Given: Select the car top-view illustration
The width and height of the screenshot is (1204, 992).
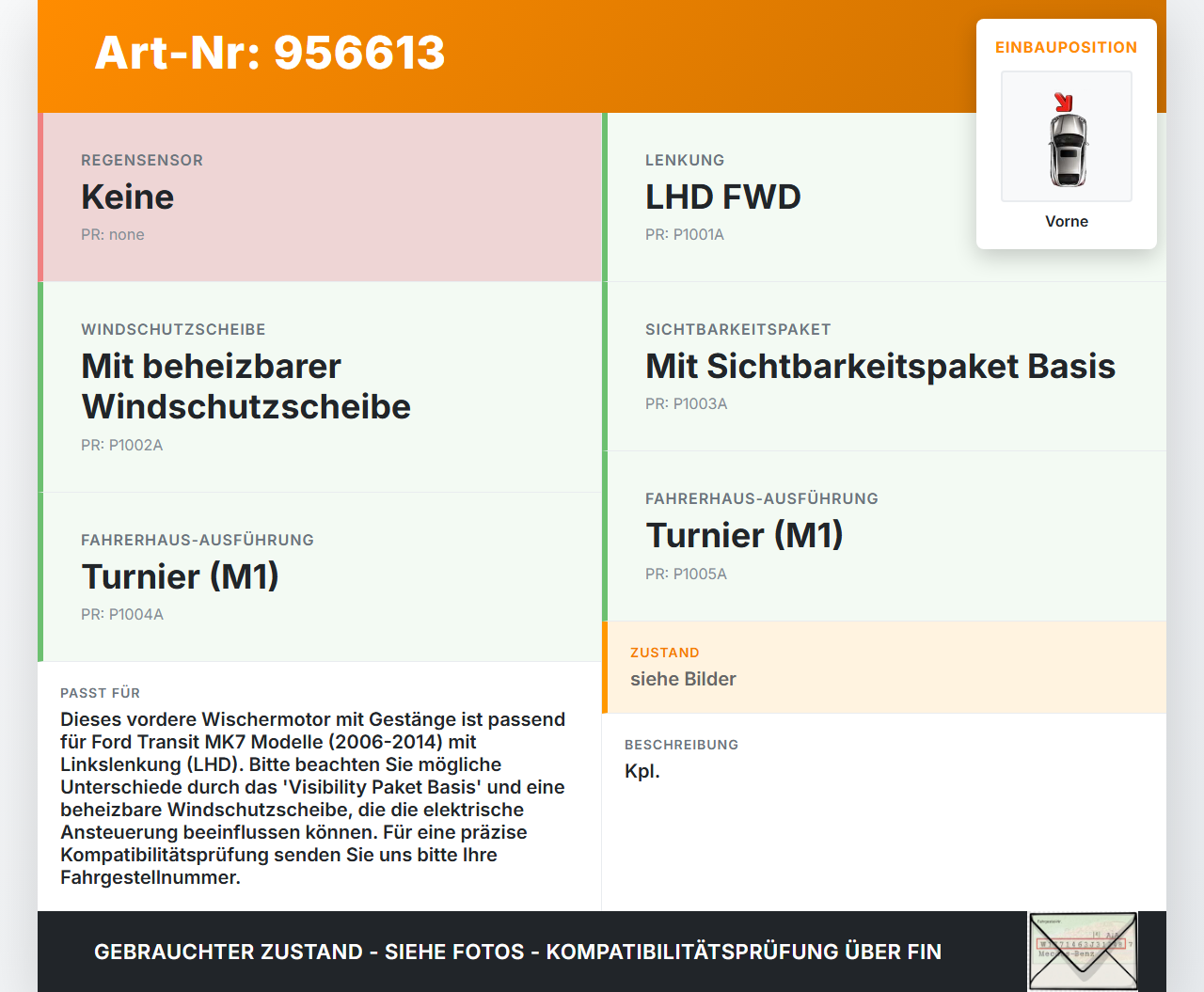Looking at the screenshot, I should (x=1066, y=150).
